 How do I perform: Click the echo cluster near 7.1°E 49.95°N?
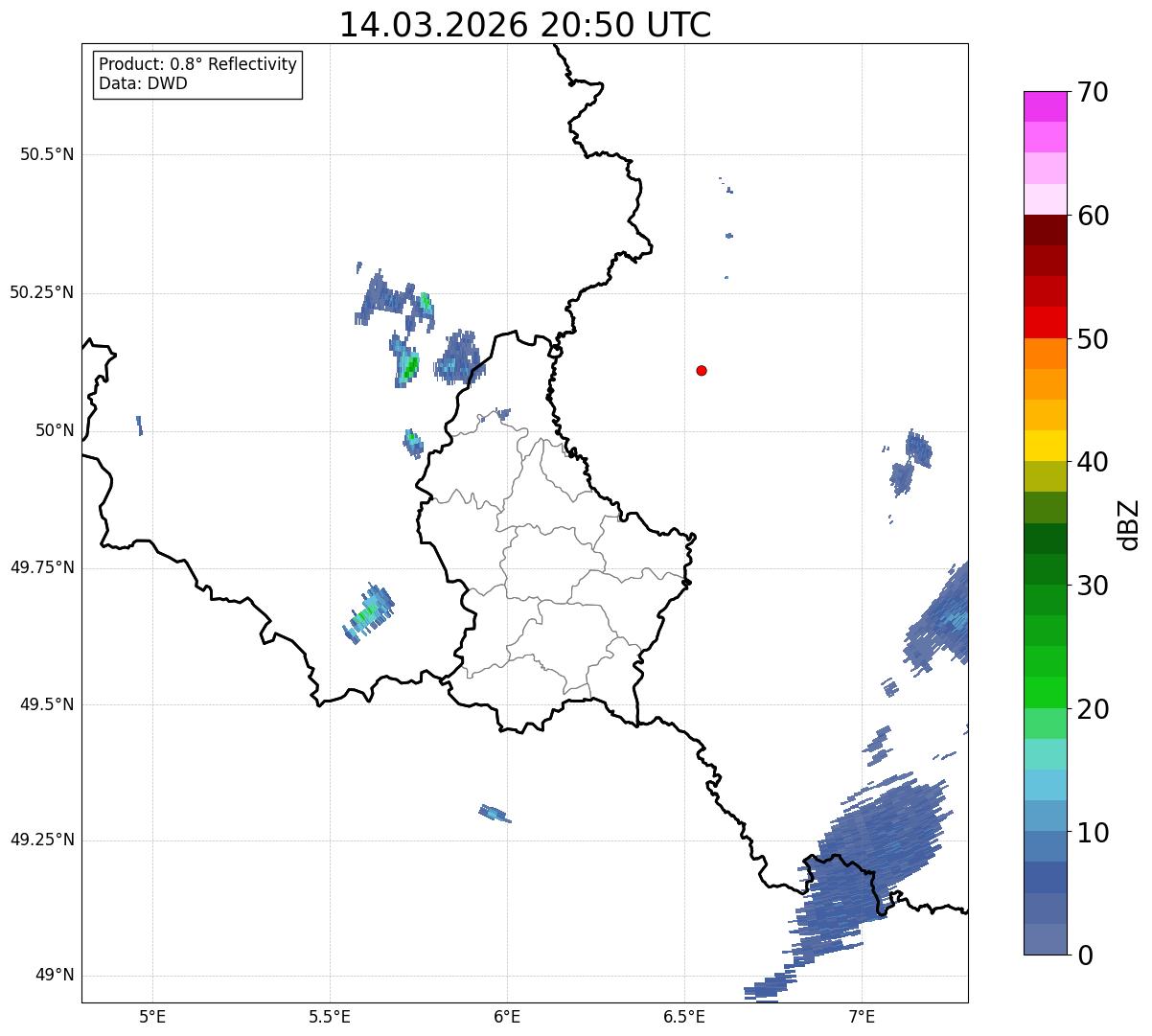[911, 462]
